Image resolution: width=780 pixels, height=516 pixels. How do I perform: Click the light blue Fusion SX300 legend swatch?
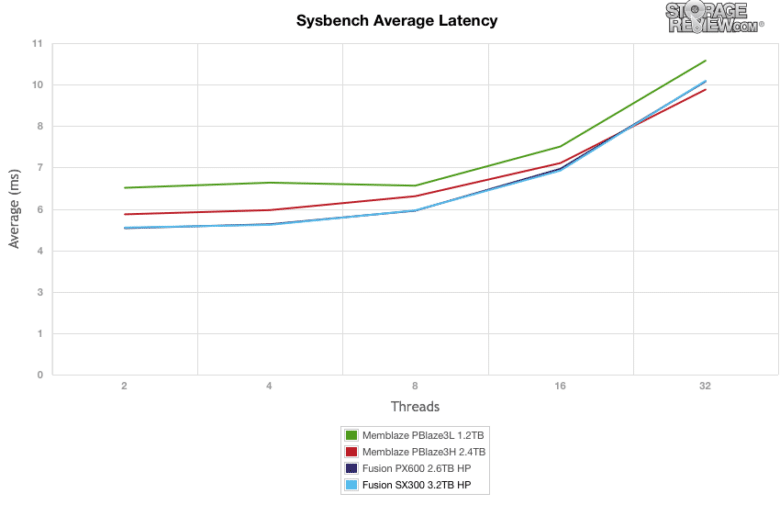[351, 485]
